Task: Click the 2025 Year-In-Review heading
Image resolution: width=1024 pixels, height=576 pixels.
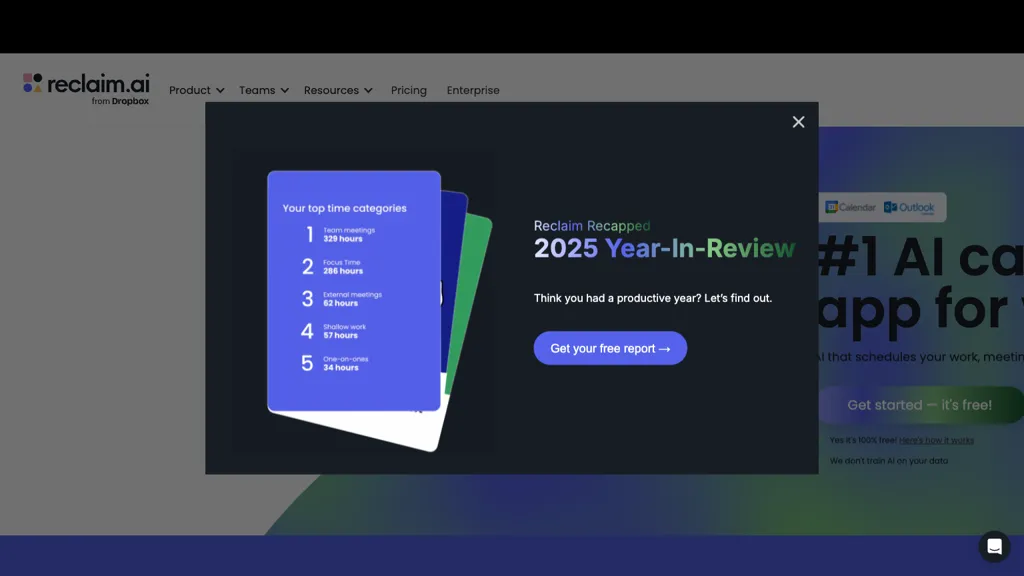Action: 664,248
